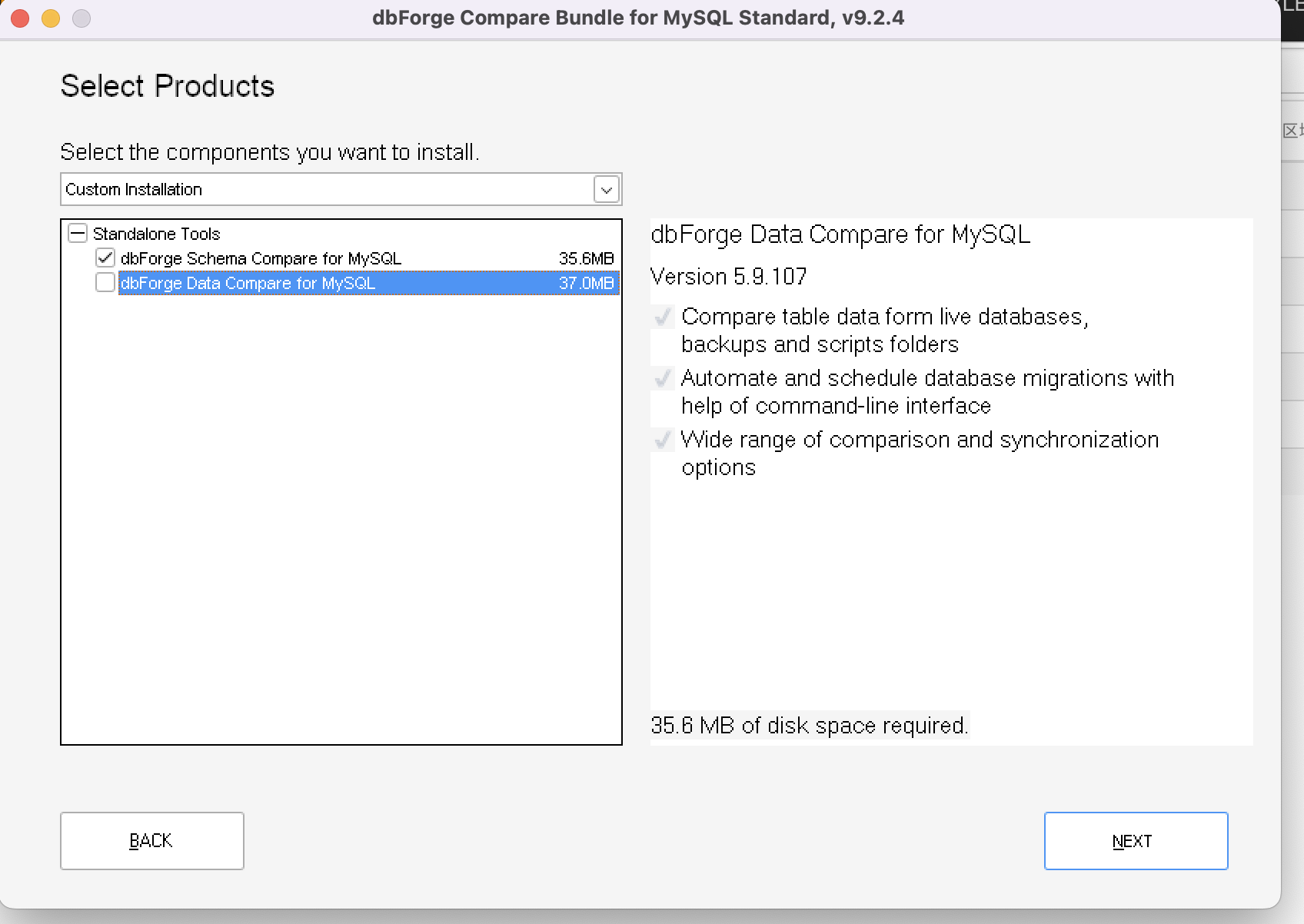This screenshot has height=924, width=1304.
Task: Minimize the installer with yellow button
Action: click(x=51, y=18)
